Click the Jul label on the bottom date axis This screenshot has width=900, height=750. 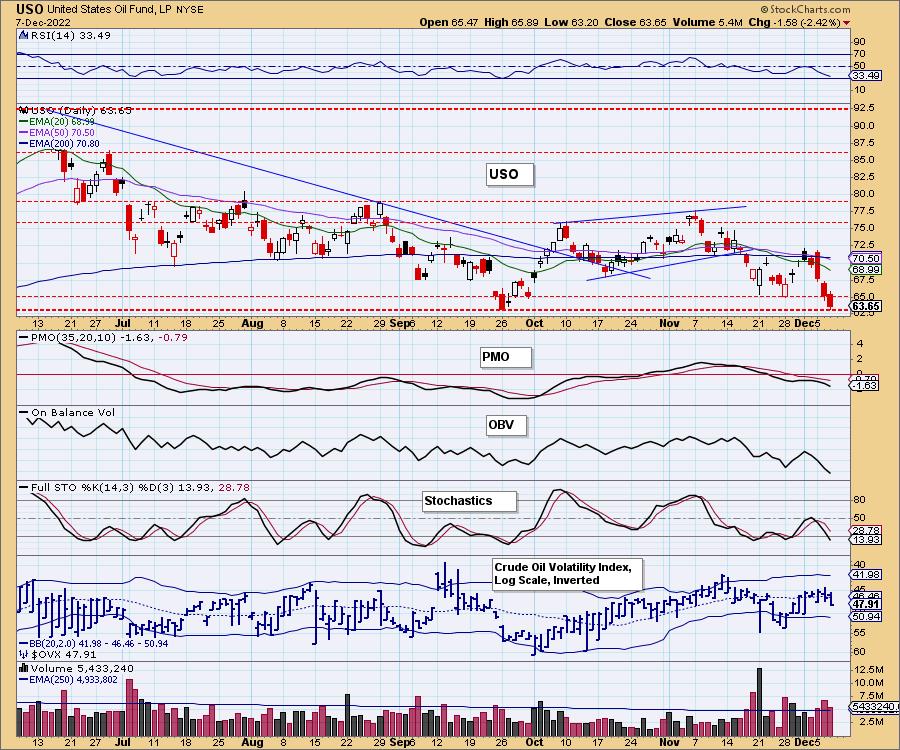click(x=122, y=742)
